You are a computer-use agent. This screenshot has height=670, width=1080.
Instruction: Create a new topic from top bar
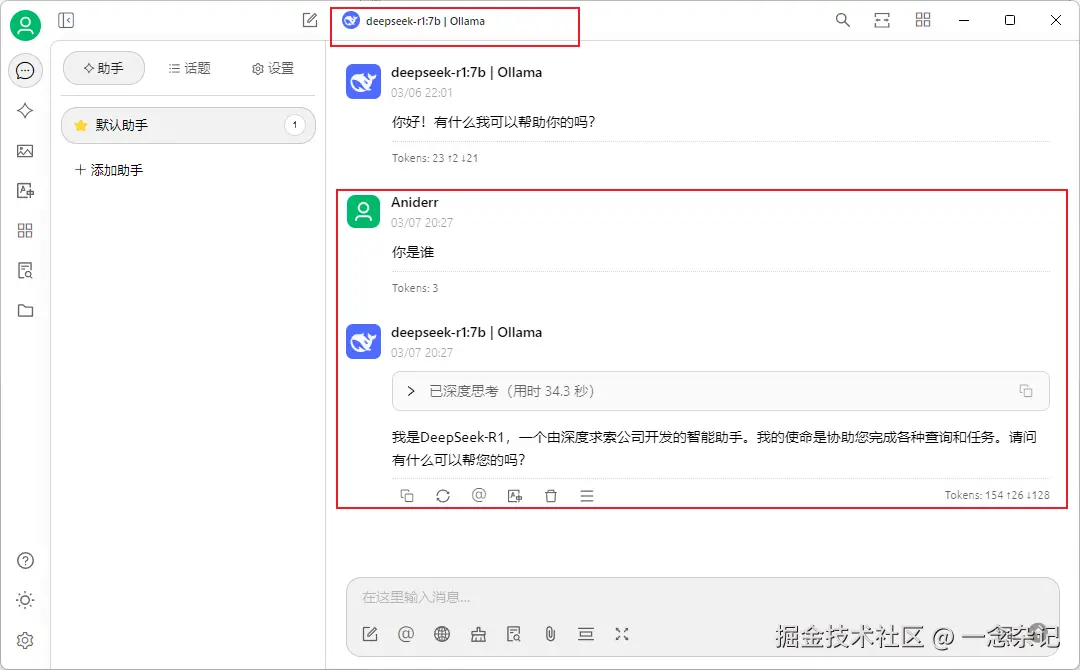[x=310, y=21]
